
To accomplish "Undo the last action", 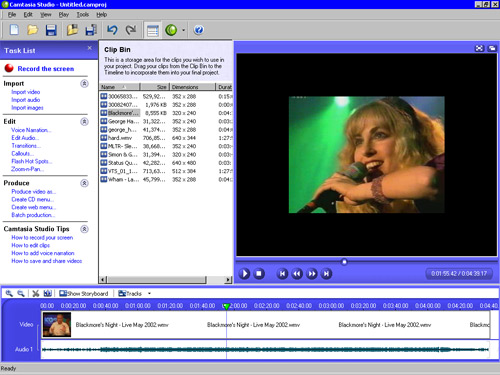I will tap(112, 30).
